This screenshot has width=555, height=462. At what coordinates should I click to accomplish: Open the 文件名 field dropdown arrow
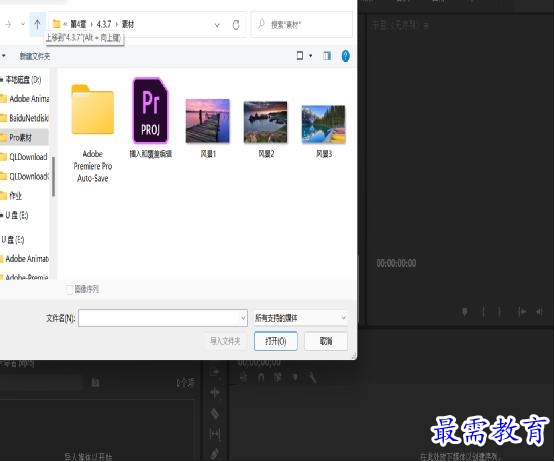point(244,318)
